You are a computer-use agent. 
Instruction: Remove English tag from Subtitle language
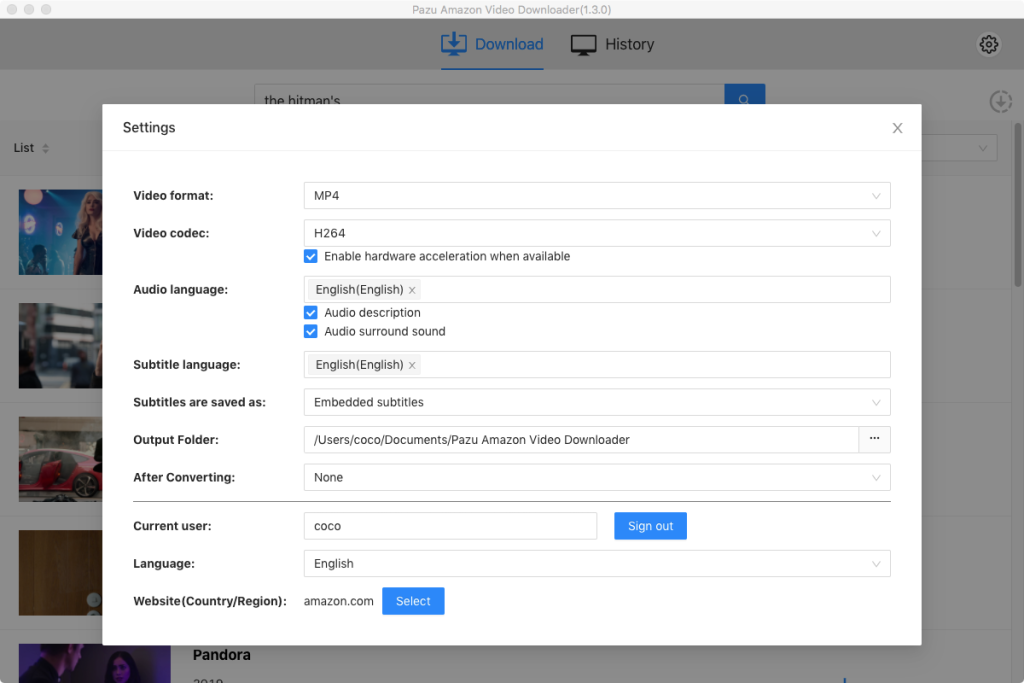[x=412, y=365]
